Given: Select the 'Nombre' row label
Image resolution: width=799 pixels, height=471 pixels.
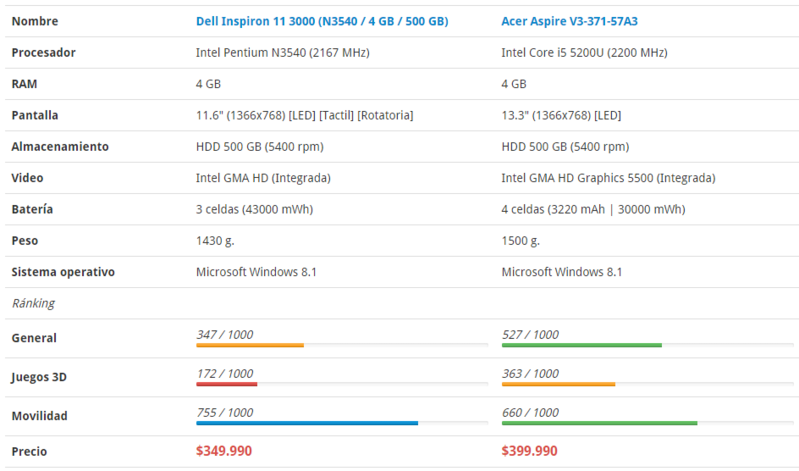Looking at the screenshot, I should 35,21.
